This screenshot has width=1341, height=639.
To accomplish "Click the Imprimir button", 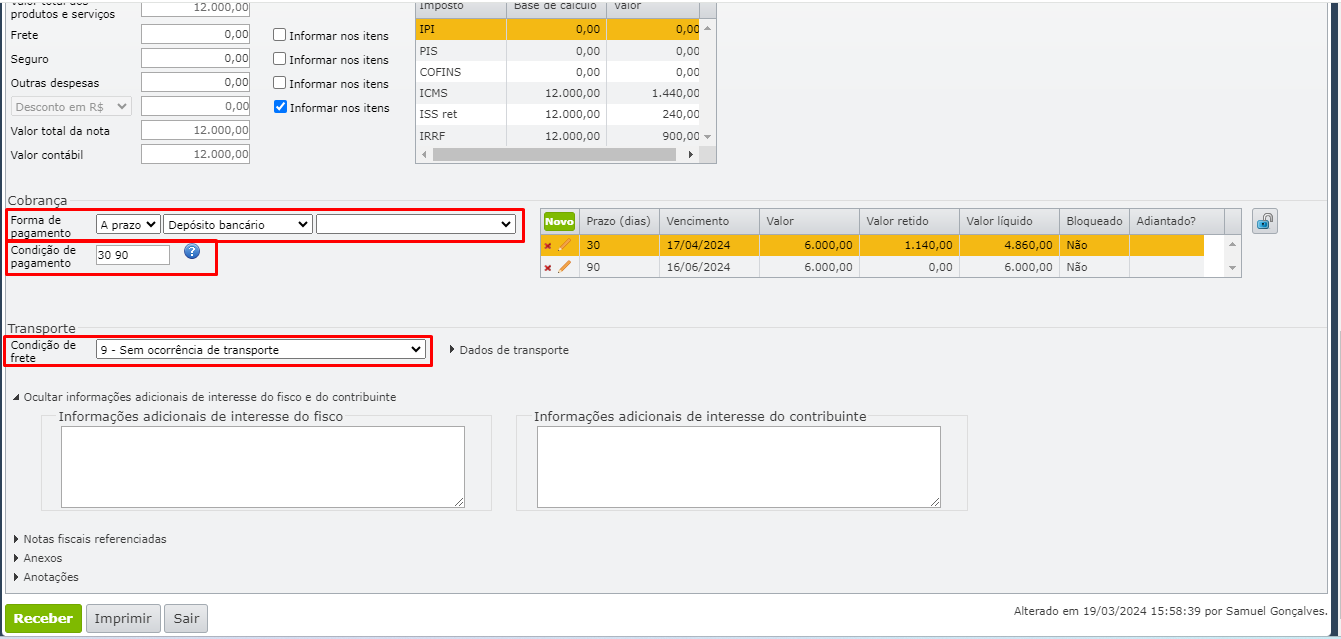I will coord(123,619).
